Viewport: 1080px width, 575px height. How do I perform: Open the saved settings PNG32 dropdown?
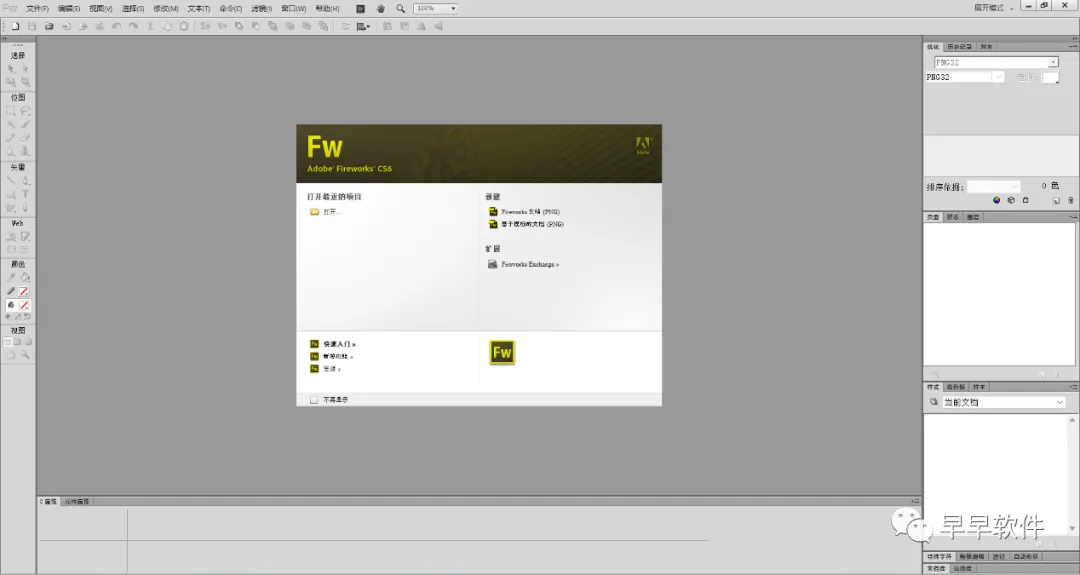(996, 62)
